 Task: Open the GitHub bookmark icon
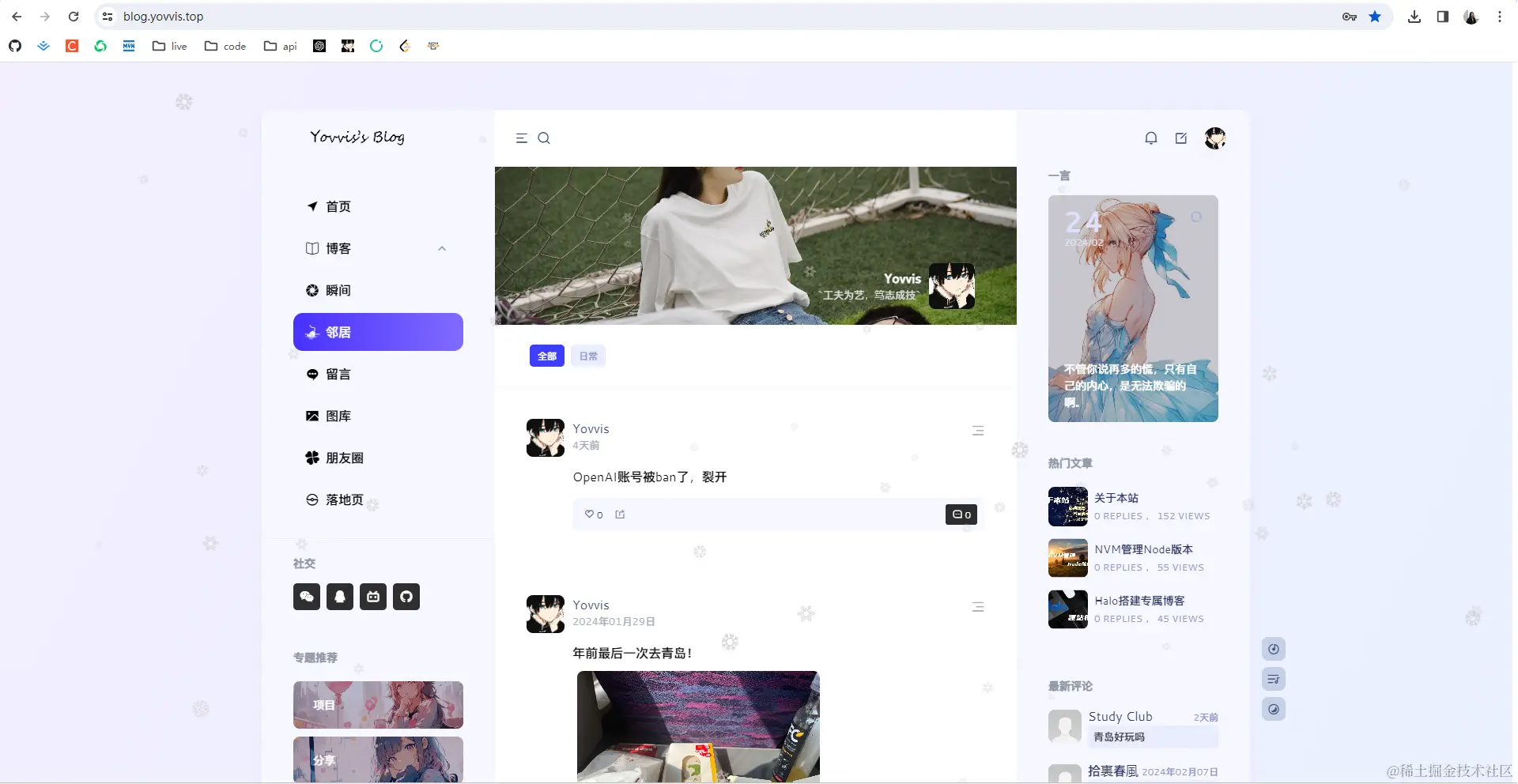point(15,46)
